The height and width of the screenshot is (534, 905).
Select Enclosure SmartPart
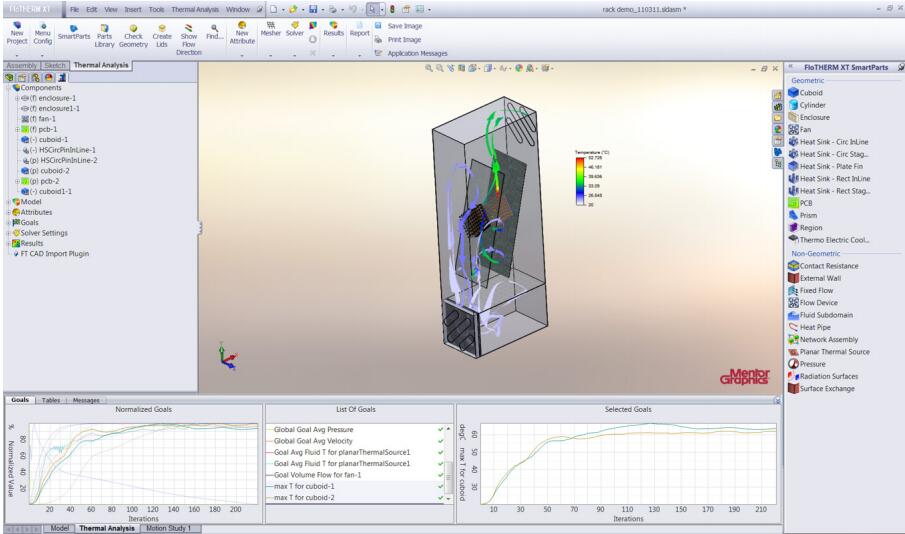pyautogui.click(x=809, y=117)
